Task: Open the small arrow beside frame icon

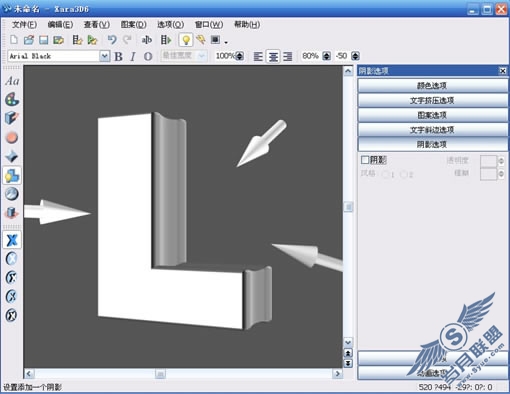Action: coord(226,42)
